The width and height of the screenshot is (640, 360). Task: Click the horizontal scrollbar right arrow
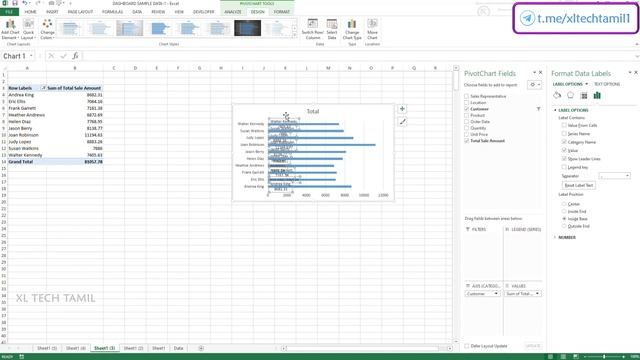pos(449,348)
